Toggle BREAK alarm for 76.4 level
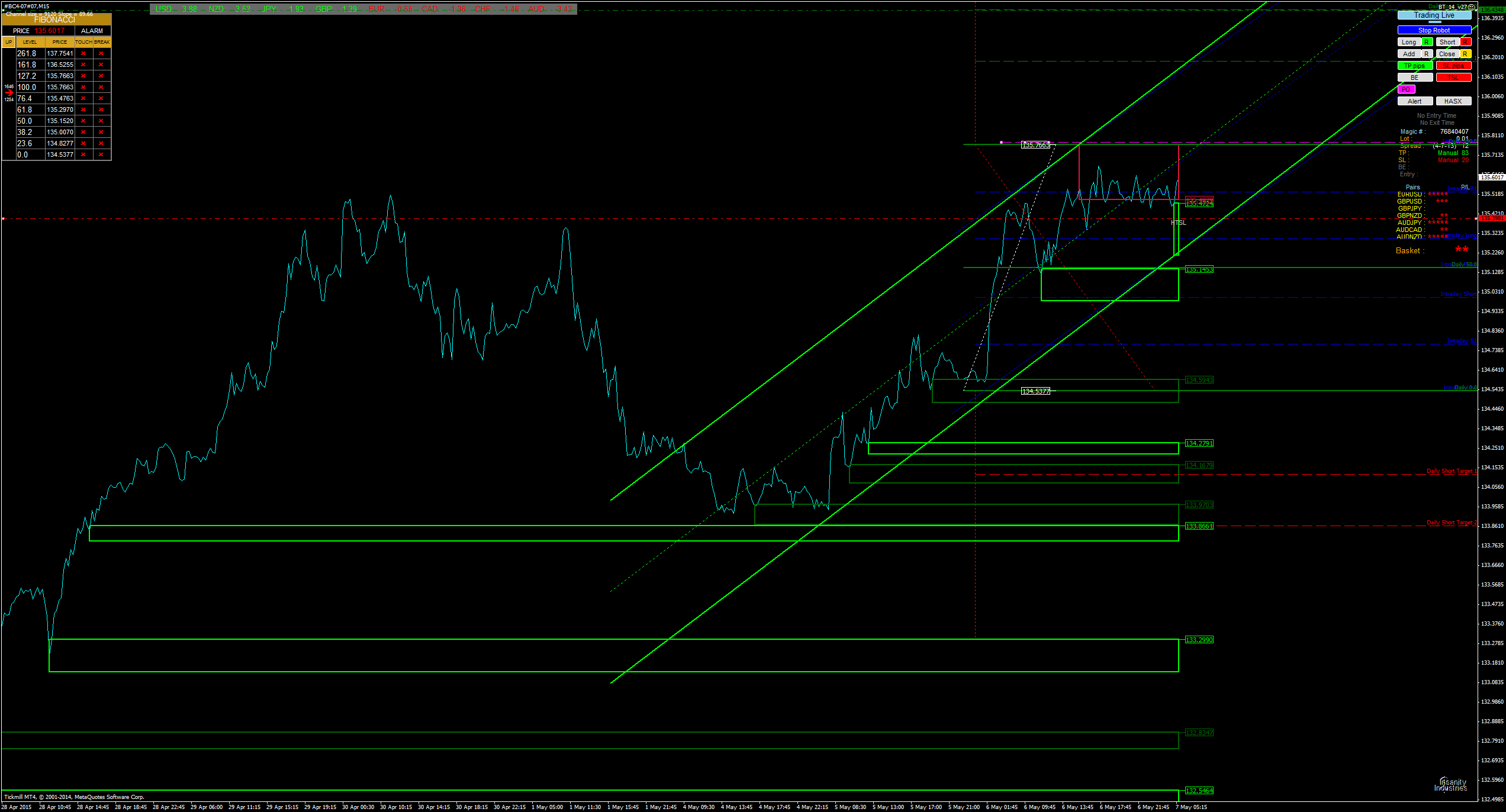This screenshot has height=812, width=1506. 101,99
